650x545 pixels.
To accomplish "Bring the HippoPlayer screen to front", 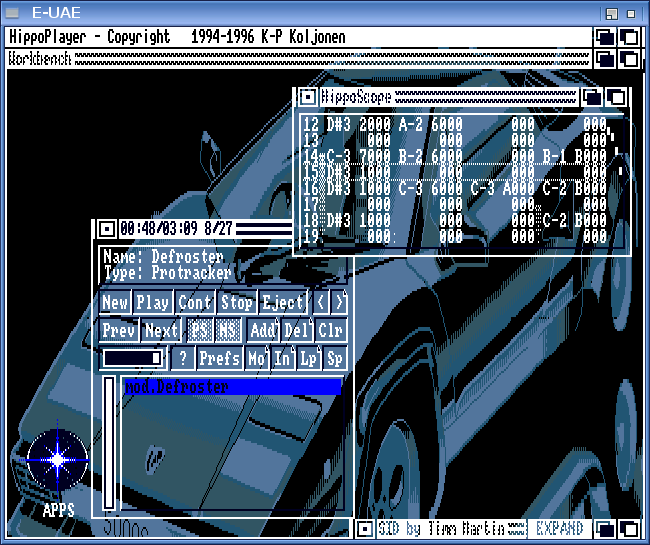I will [630, 37].
